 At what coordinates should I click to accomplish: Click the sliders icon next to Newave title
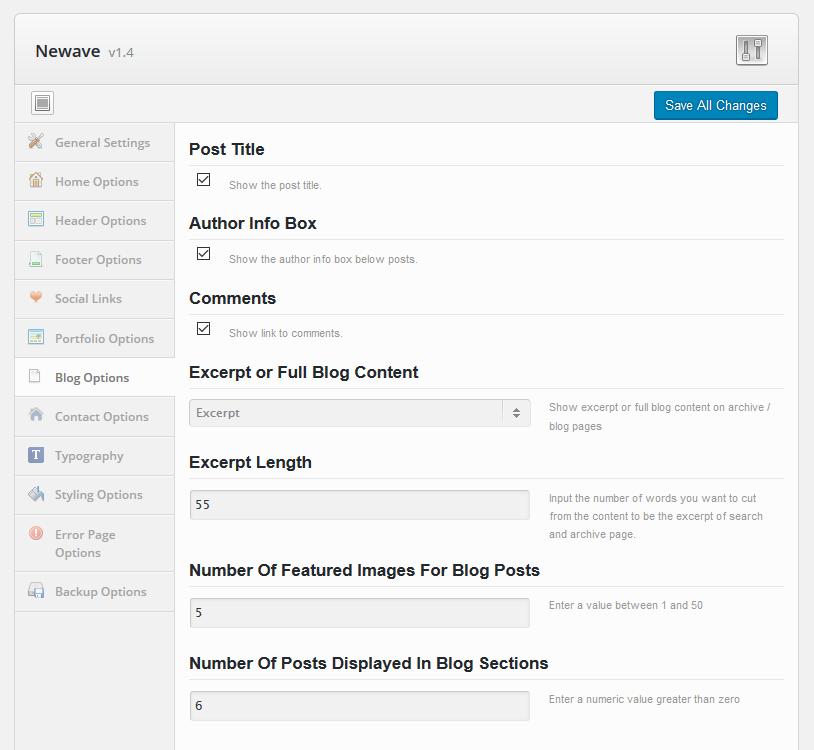[x=751, y=50]
